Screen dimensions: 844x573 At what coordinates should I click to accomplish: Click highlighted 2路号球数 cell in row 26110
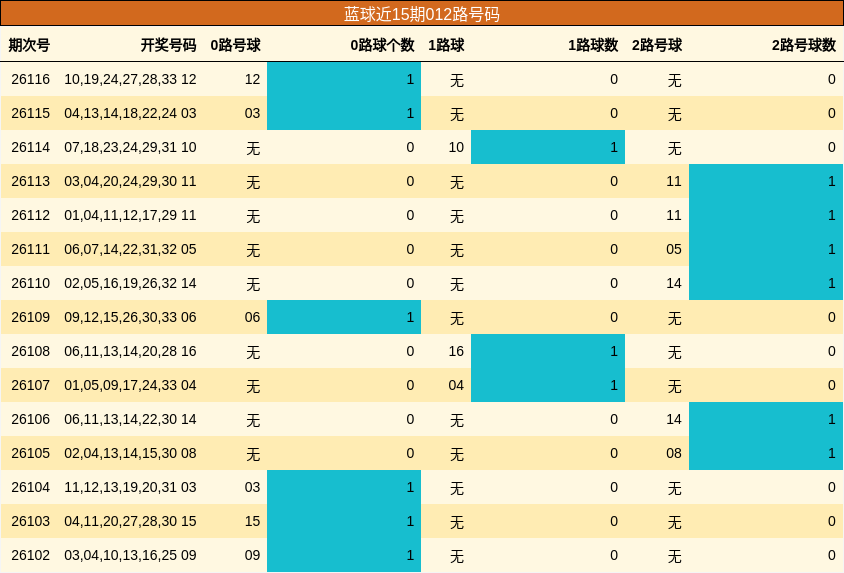pyautogui.click(x=766, y=283)
